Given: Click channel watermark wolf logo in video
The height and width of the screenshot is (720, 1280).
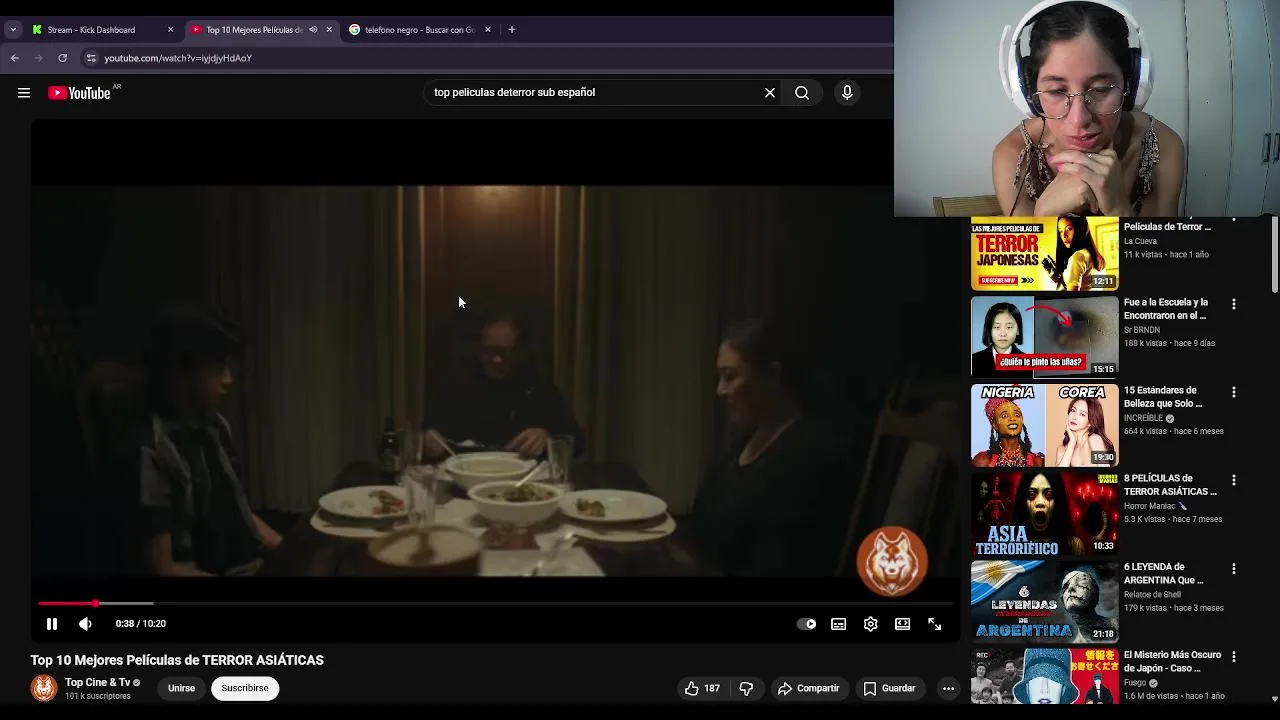Looking at the screenshot, I should (x=892, y=562).
